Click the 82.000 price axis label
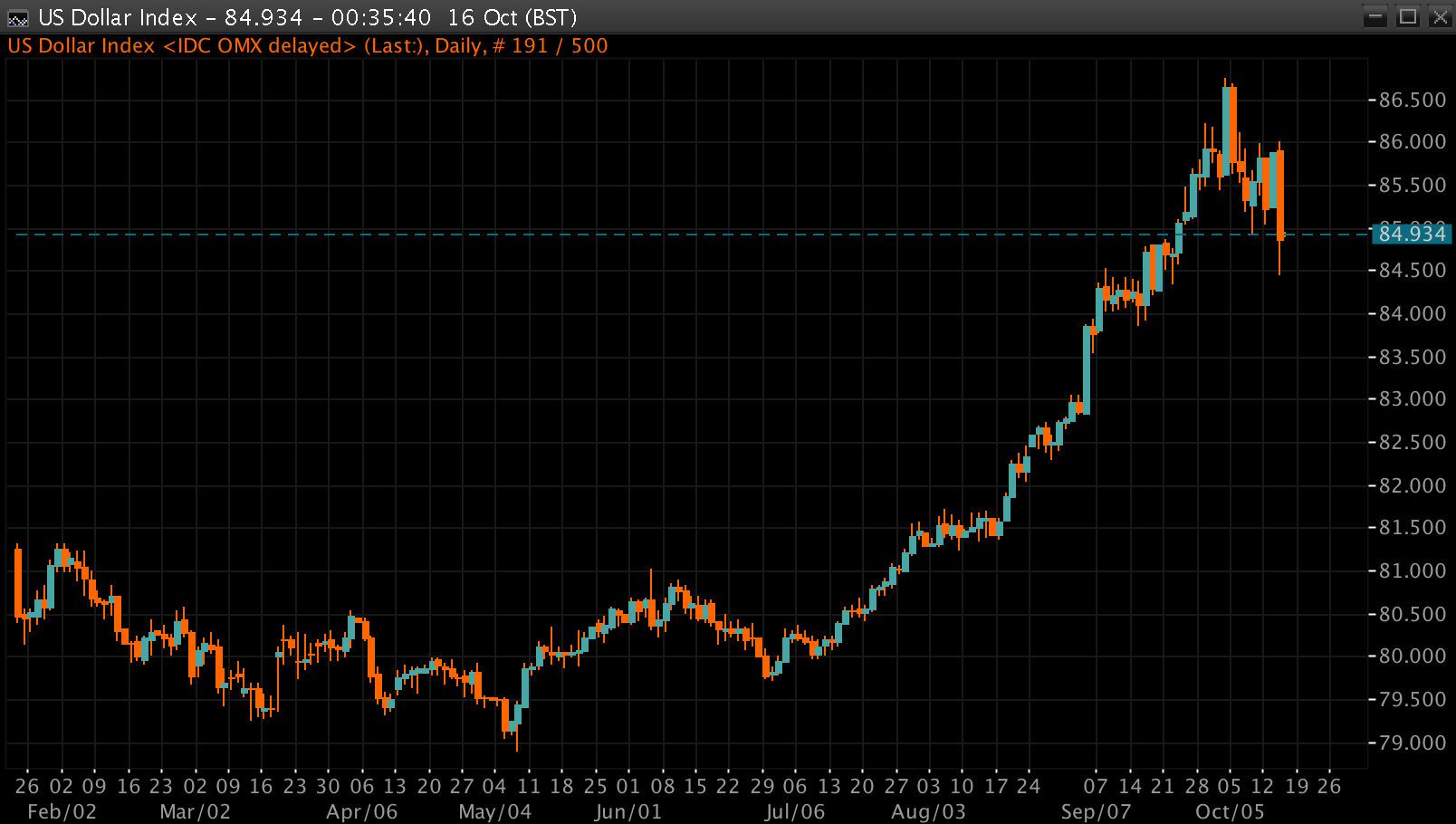Image resolution: width=1456 pixels, height=824 pixels. pos(1412,485)
